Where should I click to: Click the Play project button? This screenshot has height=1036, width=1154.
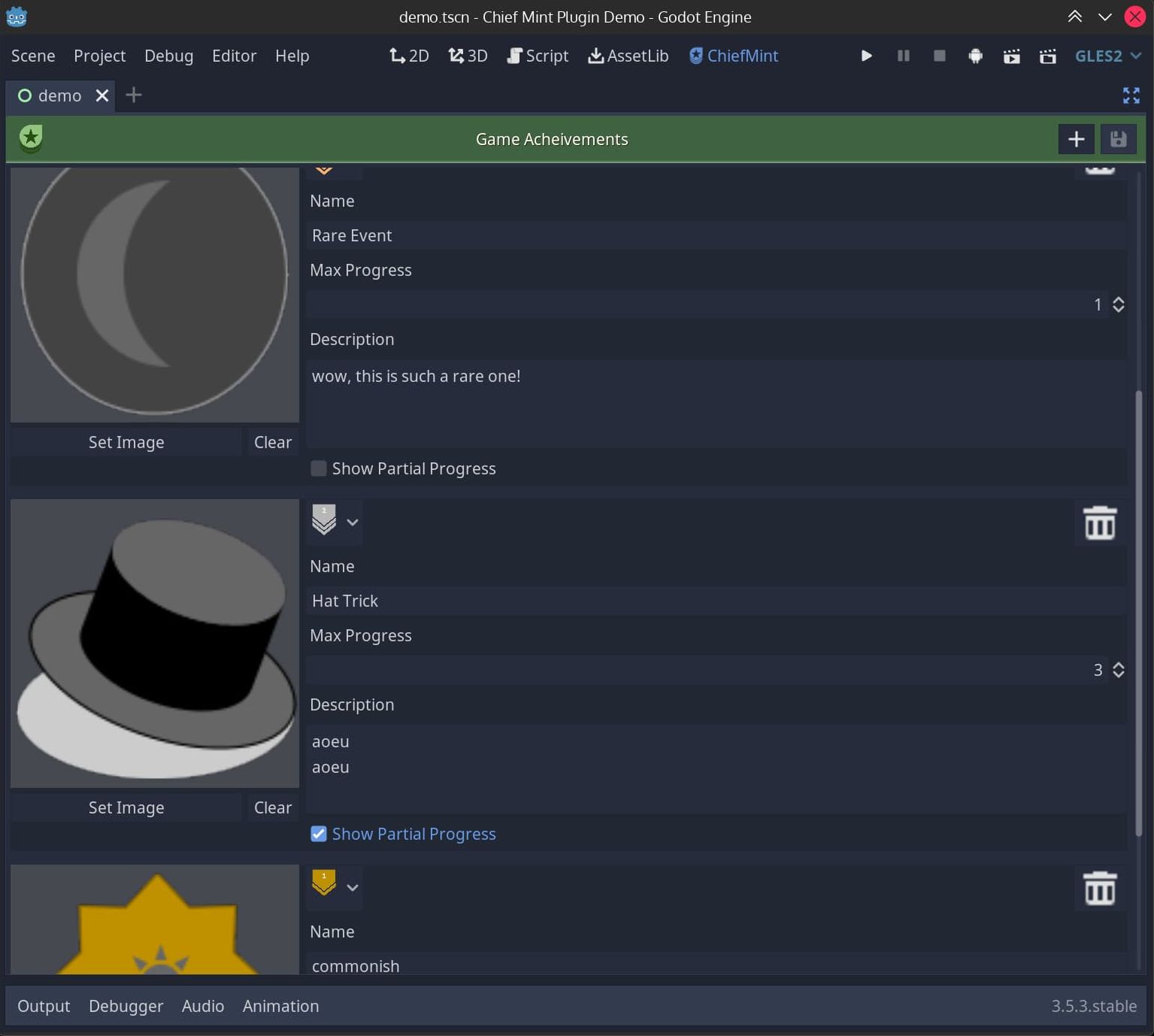[x=866, y=56]
